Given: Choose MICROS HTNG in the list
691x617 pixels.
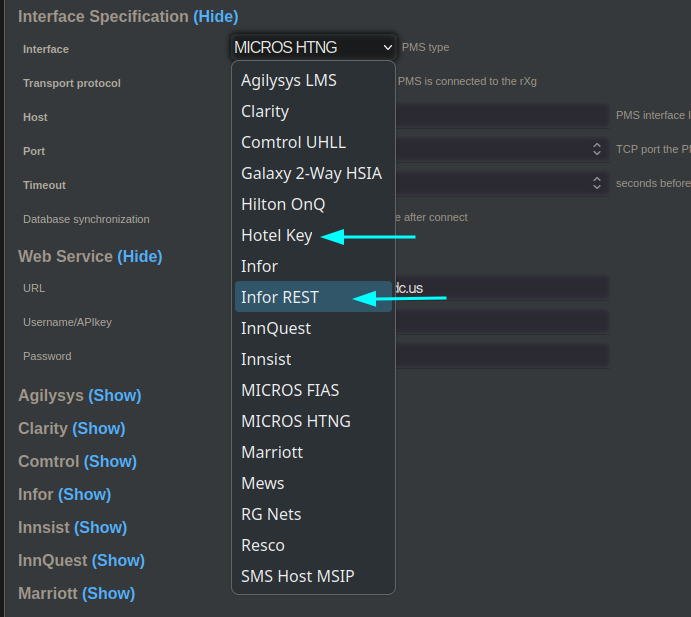Looking at the screenshot, I should (x=313, y=421).
